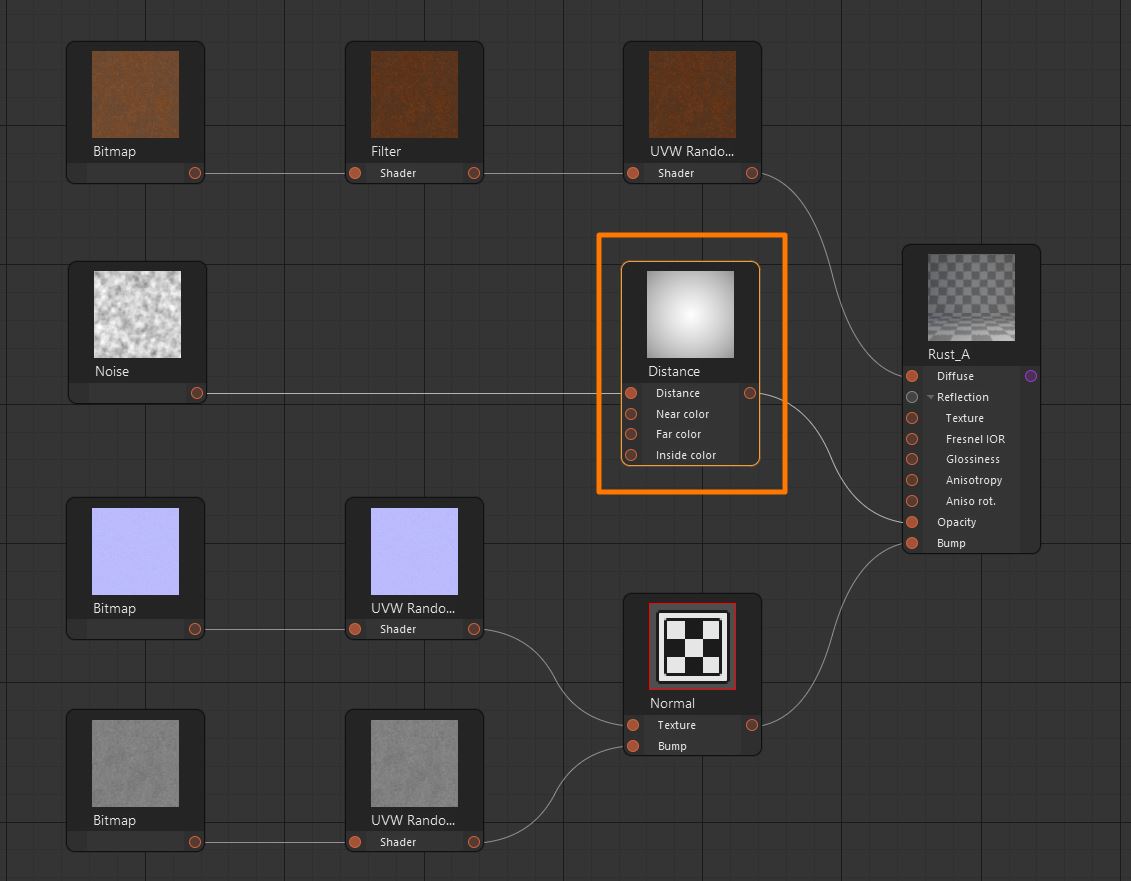Image resolution: width=1131 pixels, height=881 pixels.
Task: Click the Texture port under Reflection in Rust_A
Action: [x=912, y=418]
